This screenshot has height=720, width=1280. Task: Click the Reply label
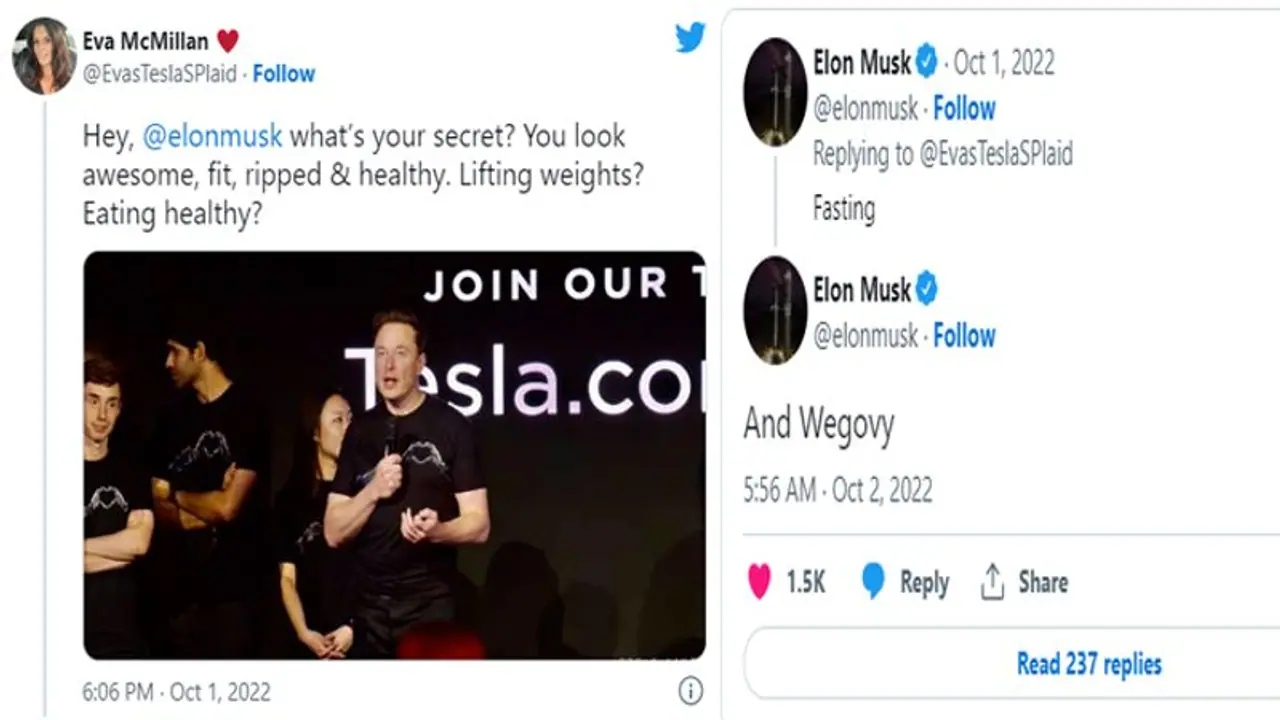click(x=924, y=583)
